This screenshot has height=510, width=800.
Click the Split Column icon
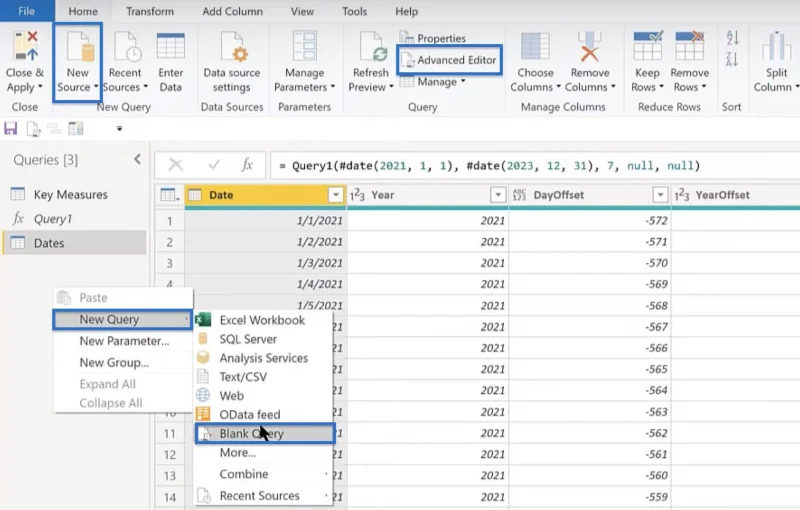pos(776,46)
